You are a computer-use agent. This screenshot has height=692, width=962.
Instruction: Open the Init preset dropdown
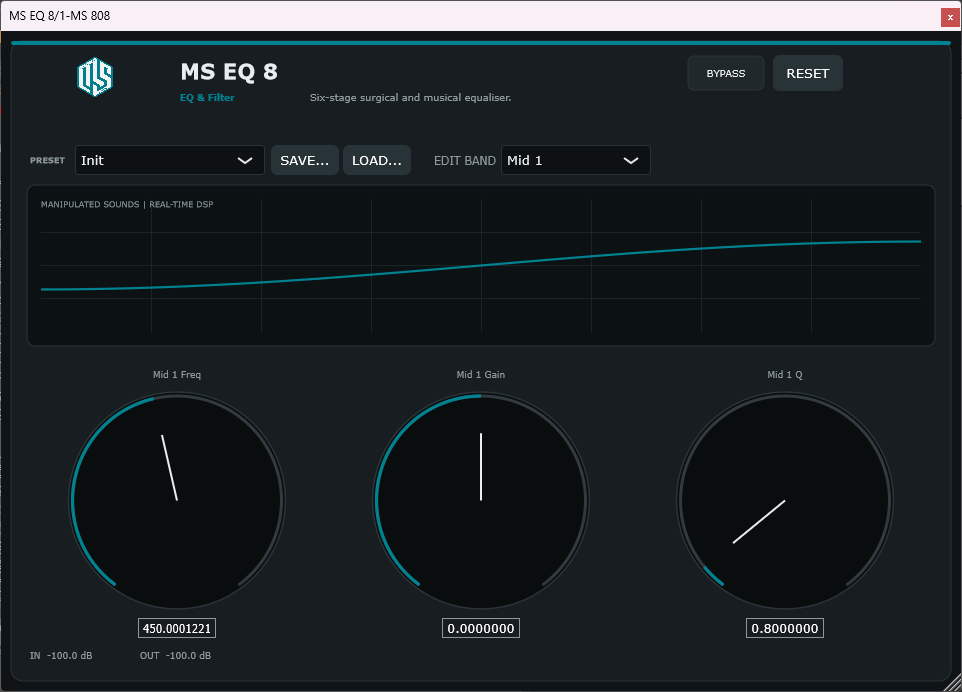[x=169, y=160]
